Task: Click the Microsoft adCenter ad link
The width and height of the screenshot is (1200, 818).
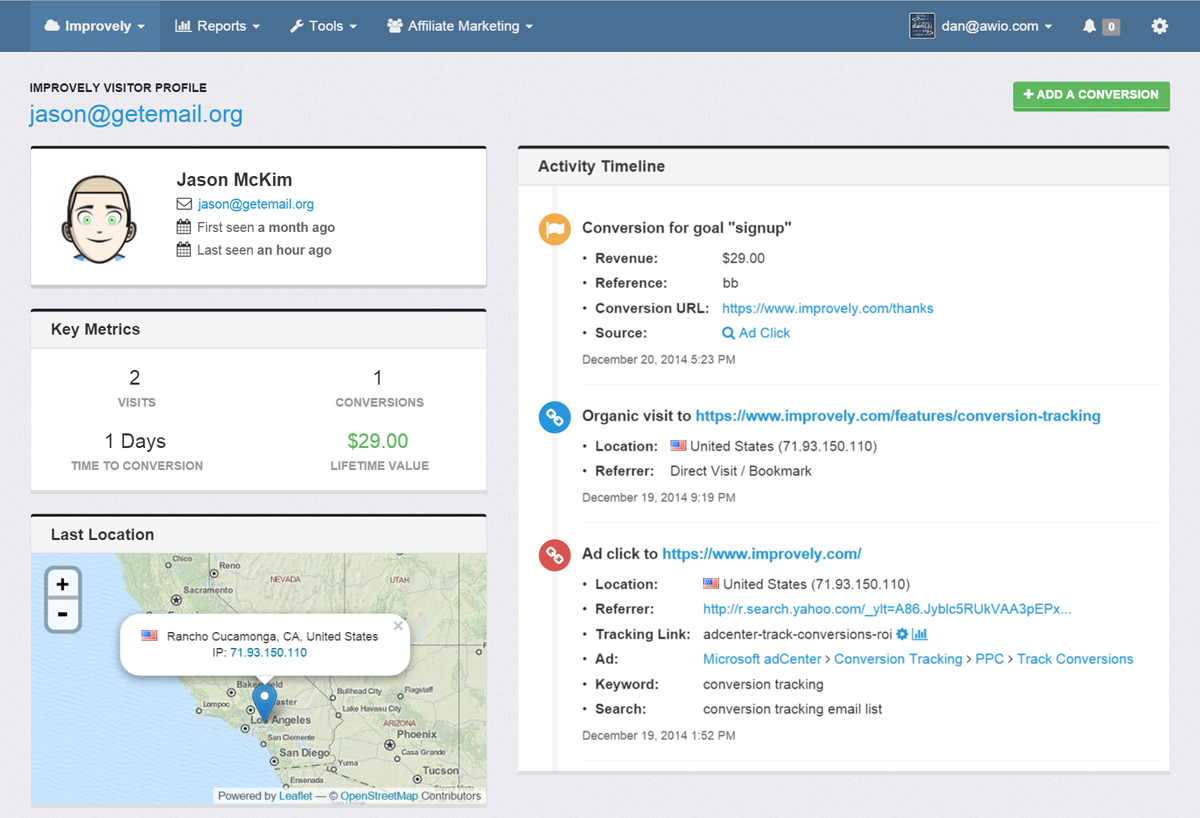Action: click(x=762, y=659)
